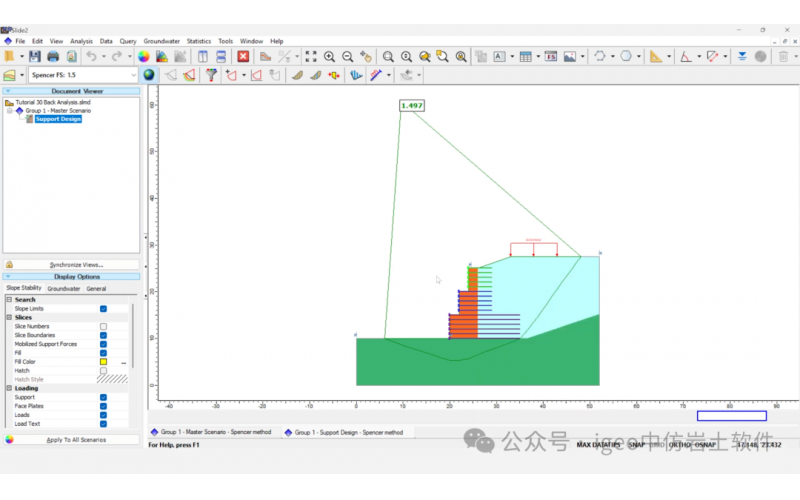Uncheck the Slope Limits checkbox

[x=103, y=309]
